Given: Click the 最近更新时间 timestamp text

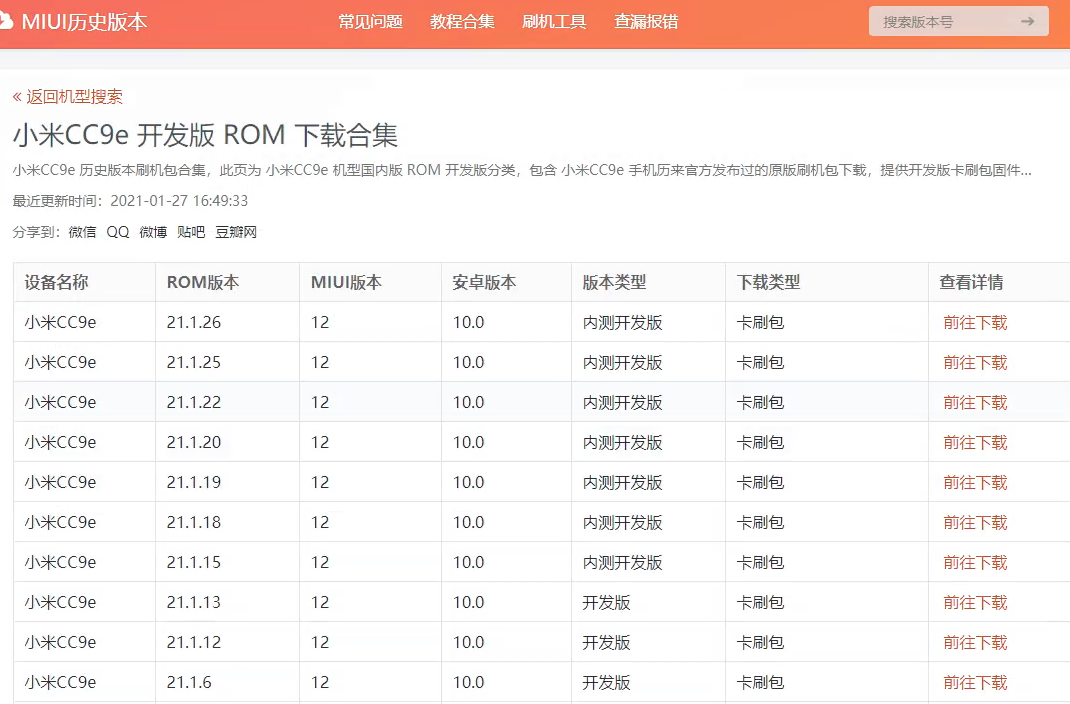Looking at the screenshot, I should (x=130, y=201).
